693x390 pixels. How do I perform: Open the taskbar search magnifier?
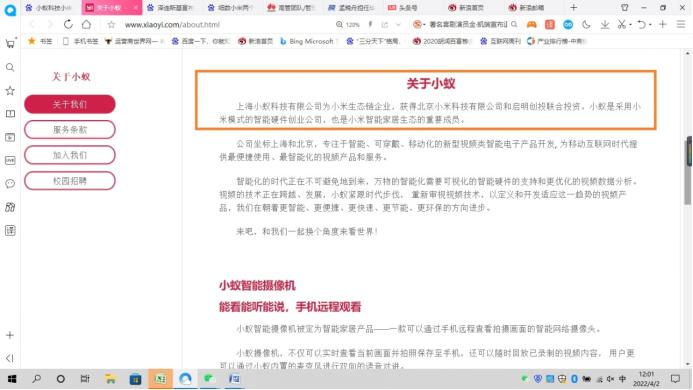(x=37, y=379)
